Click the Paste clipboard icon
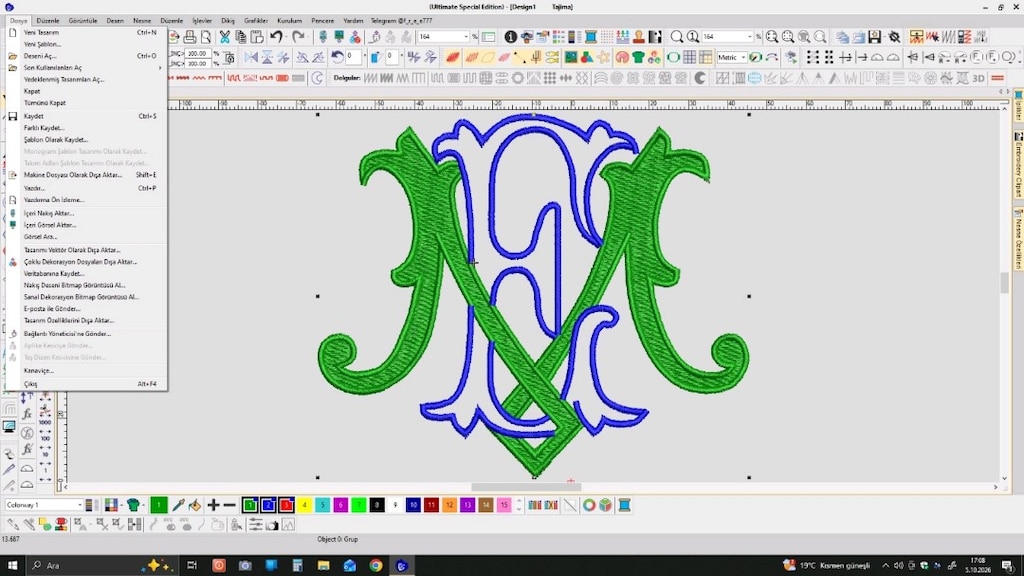Viewport: 1024px width, 576px height. [x=257, y=37]
